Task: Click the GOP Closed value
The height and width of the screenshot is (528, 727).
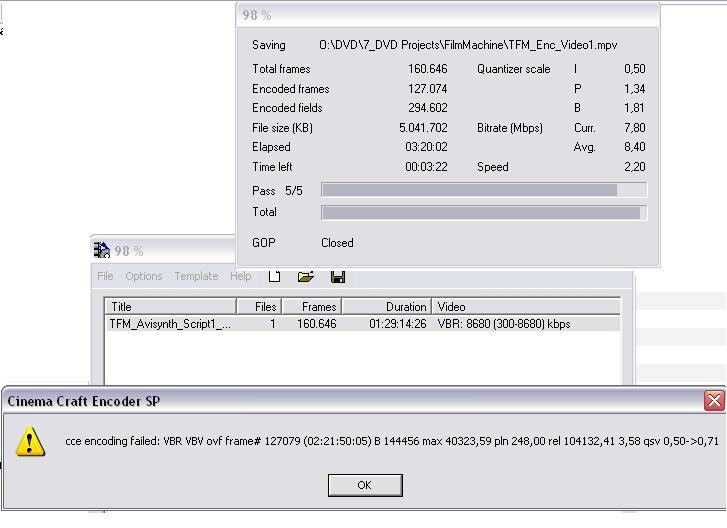Action: pos(337,243)
